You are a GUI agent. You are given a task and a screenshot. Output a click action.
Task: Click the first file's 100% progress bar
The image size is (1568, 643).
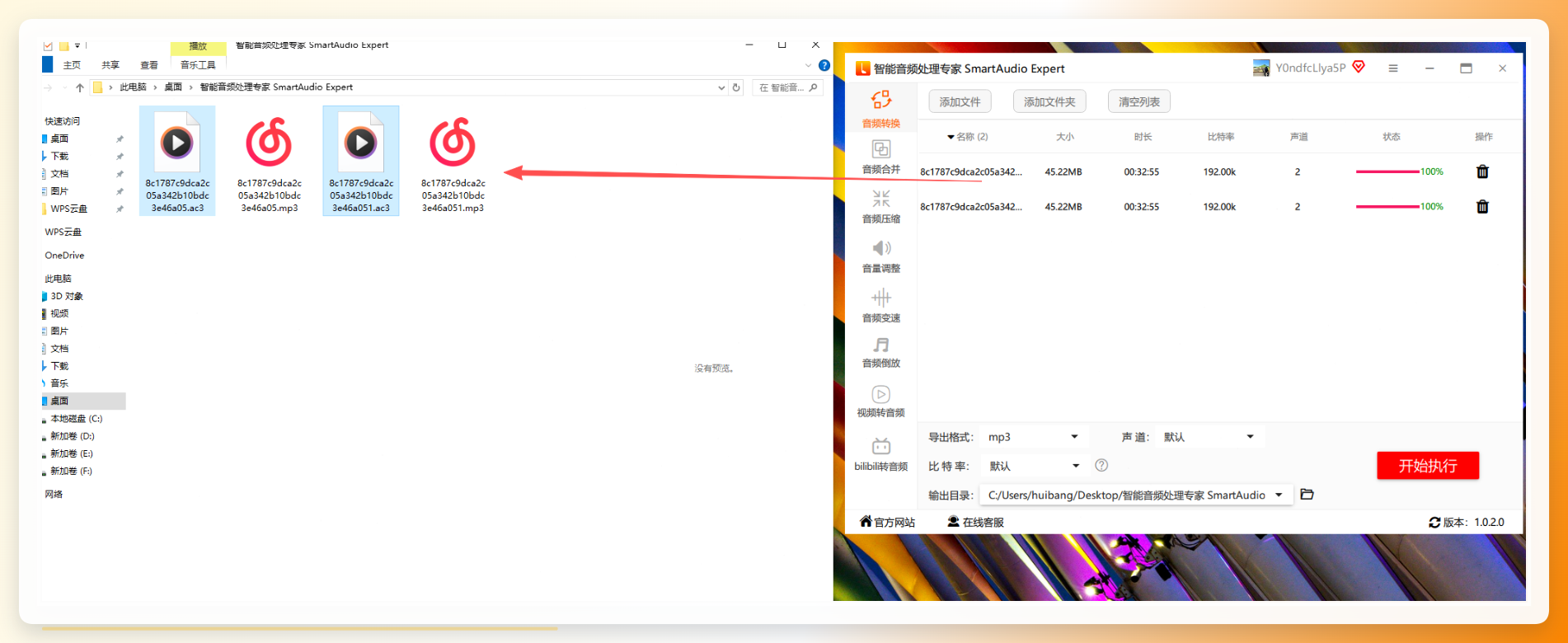pos(1400,171)
